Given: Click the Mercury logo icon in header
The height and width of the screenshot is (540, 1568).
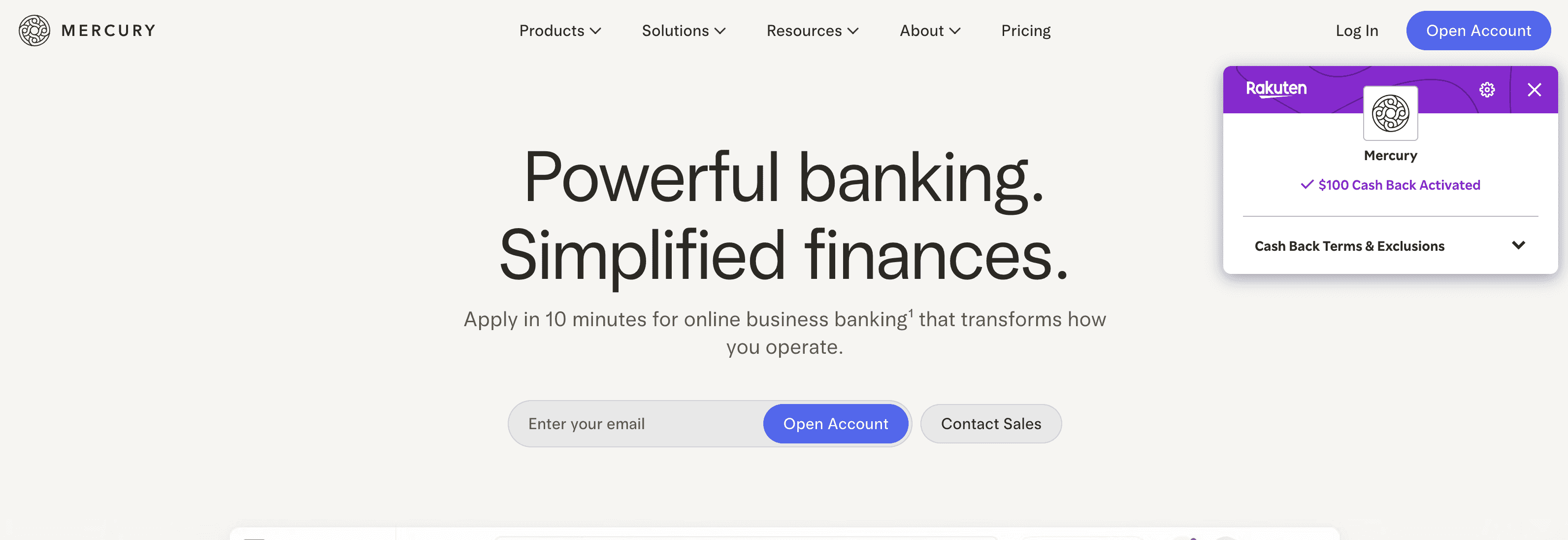Looking at the screenshot, I should (34, 31).
